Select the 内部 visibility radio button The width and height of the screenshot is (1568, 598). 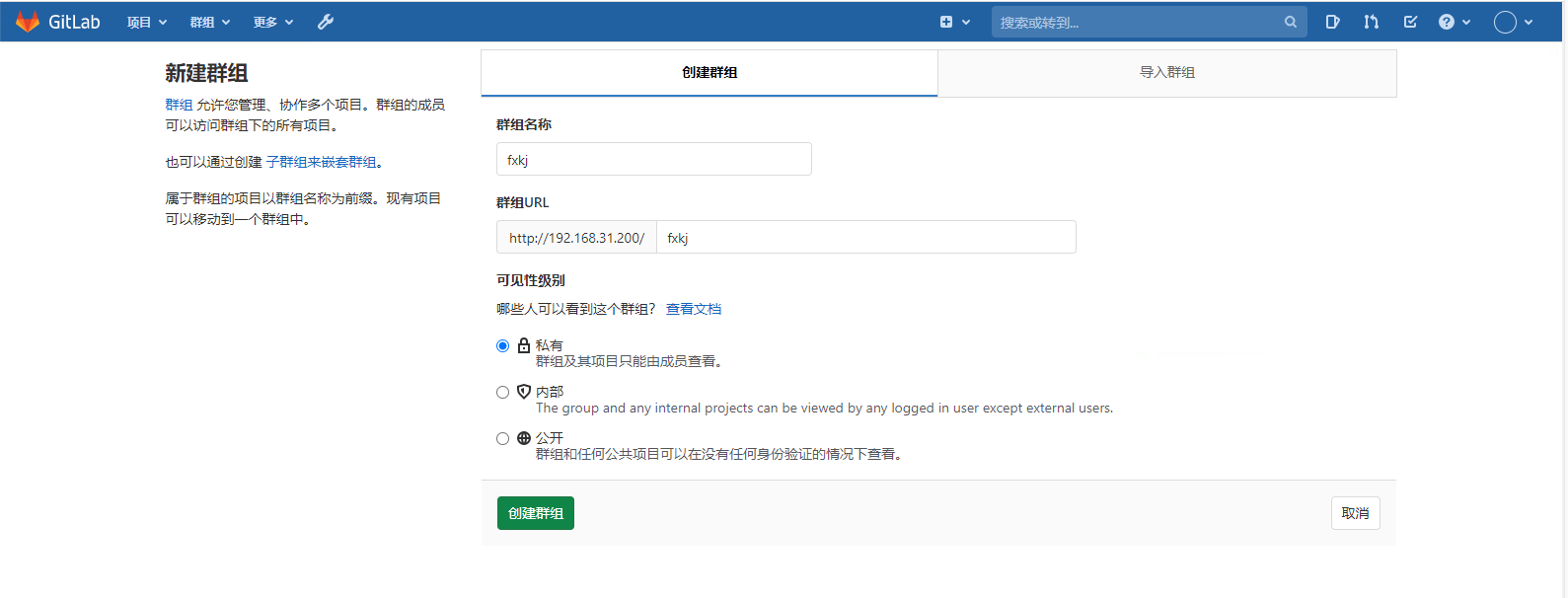tap(503, 392)
